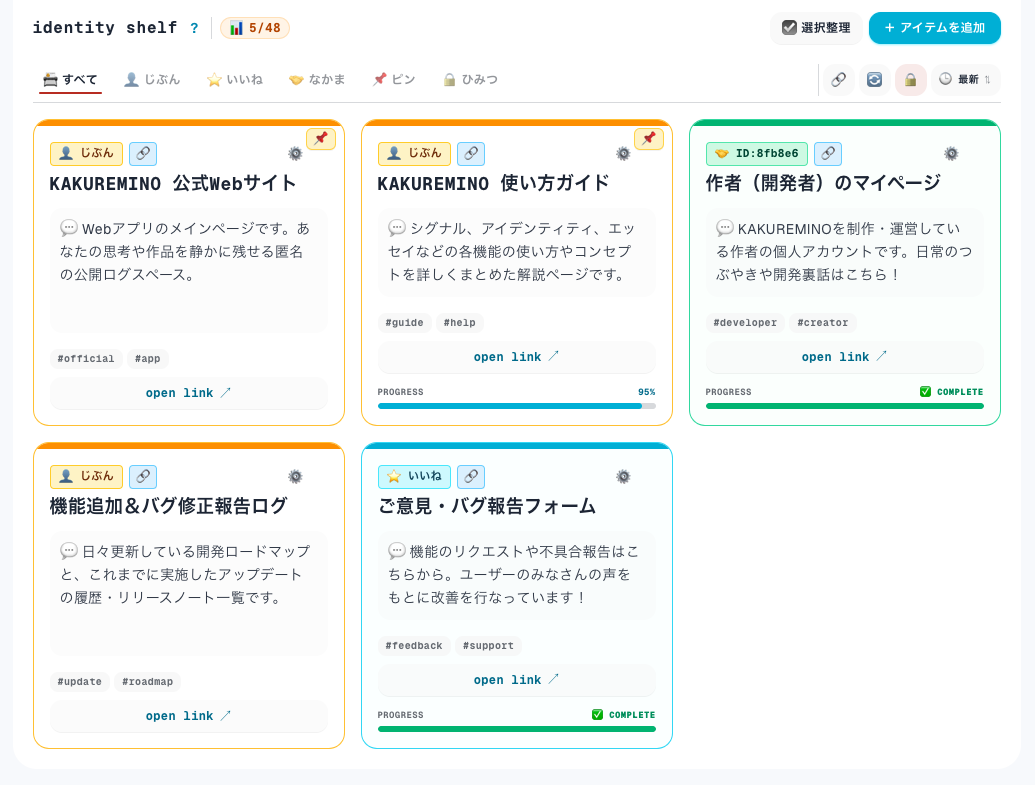Click the title KAKUREMINO 使い方ガイド
Screen dimensions: 1035x785
click(x=493, y=184)
